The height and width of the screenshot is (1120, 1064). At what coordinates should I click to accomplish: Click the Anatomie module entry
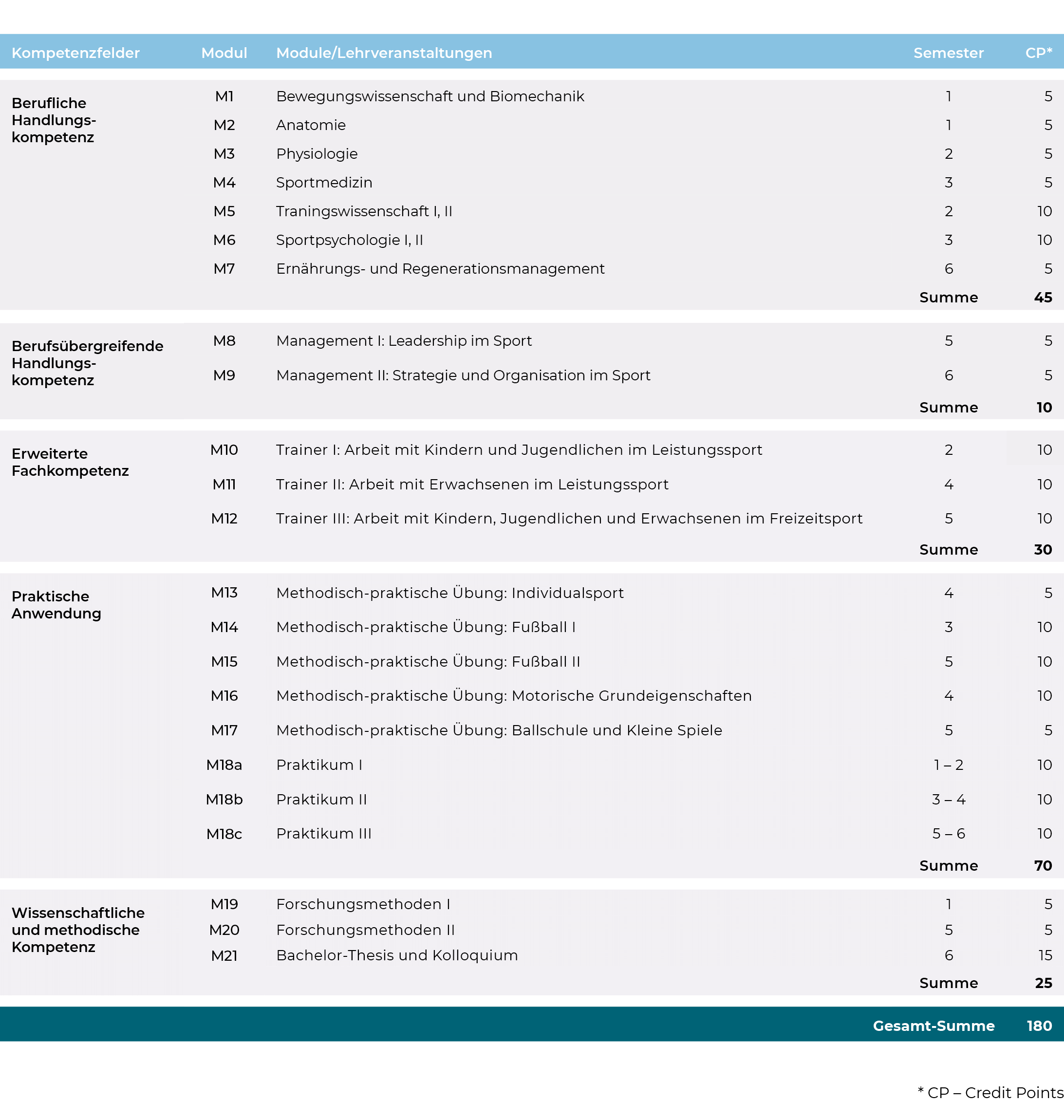(x=311, y=125)
